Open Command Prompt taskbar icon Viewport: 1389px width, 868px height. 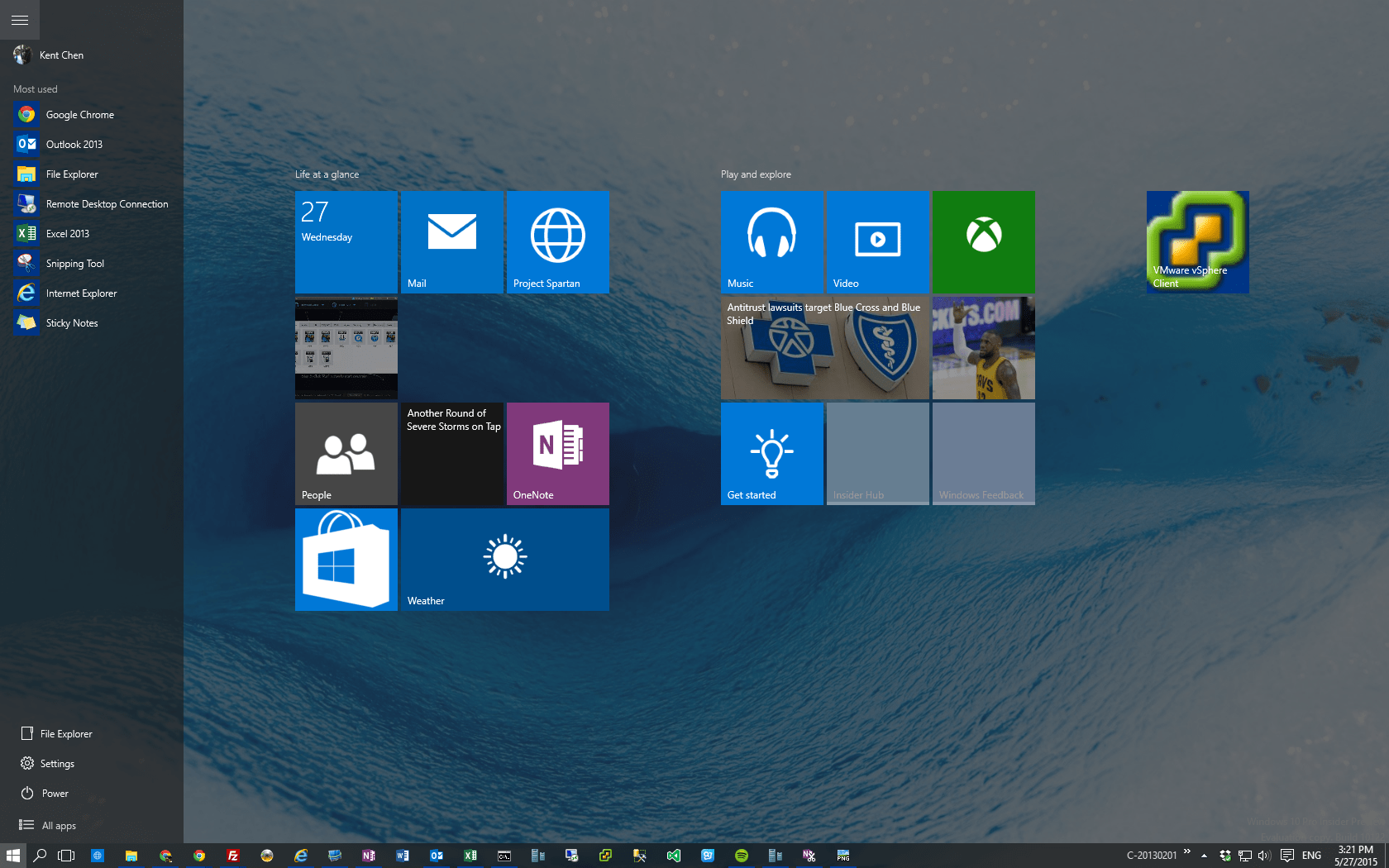coord(504,856)
